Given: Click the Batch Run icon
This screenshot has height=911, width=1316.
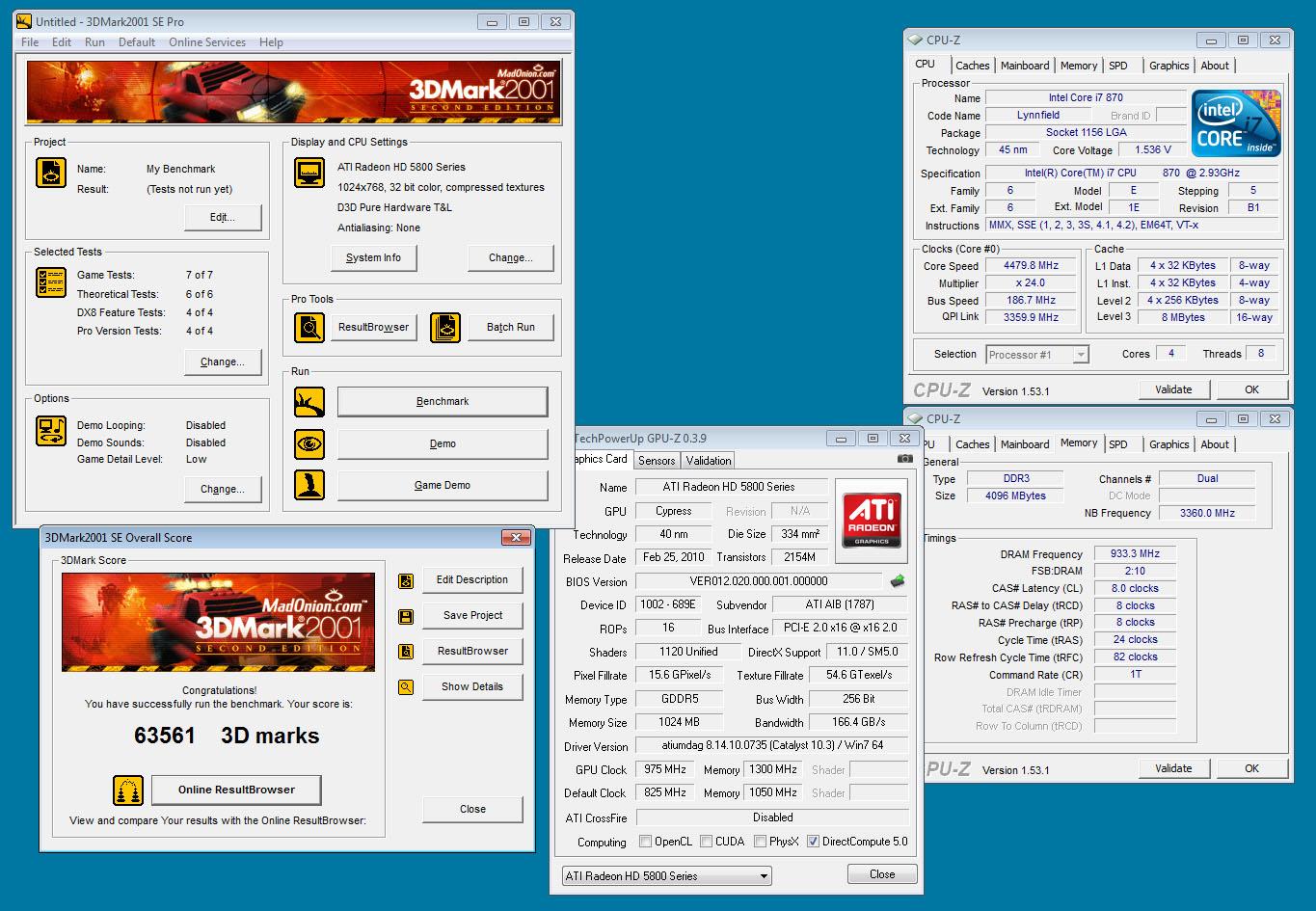Looking at the screenshot, I should pyautogui.click(x=444, y=328).
